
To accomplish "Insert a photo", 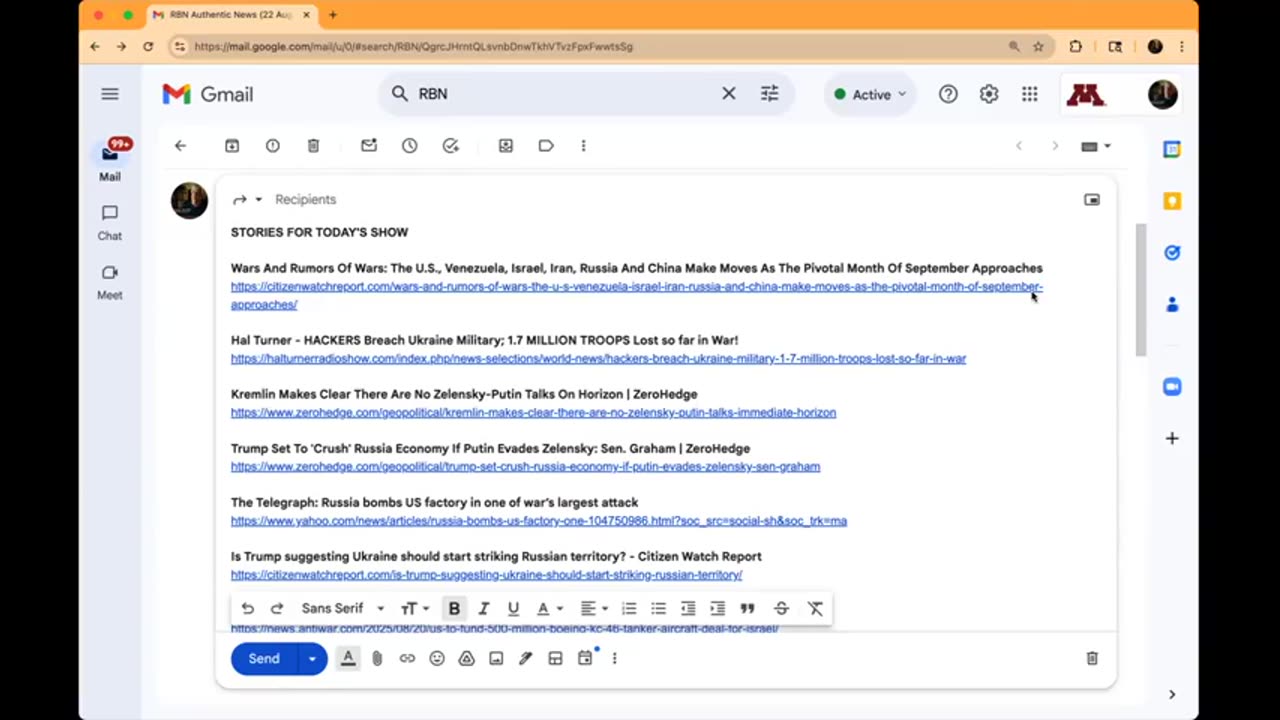I will (496, 658).
